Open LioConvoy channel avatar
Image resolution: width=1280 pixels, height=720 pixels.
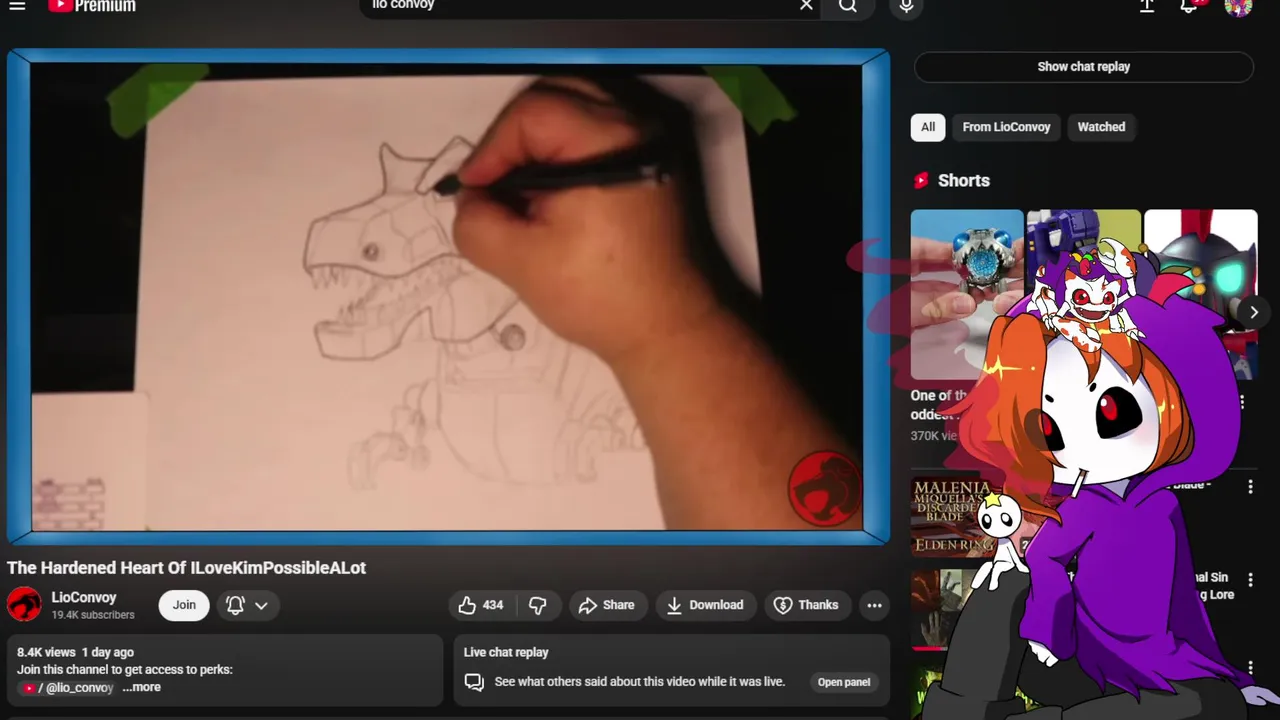tap(24, 605)
